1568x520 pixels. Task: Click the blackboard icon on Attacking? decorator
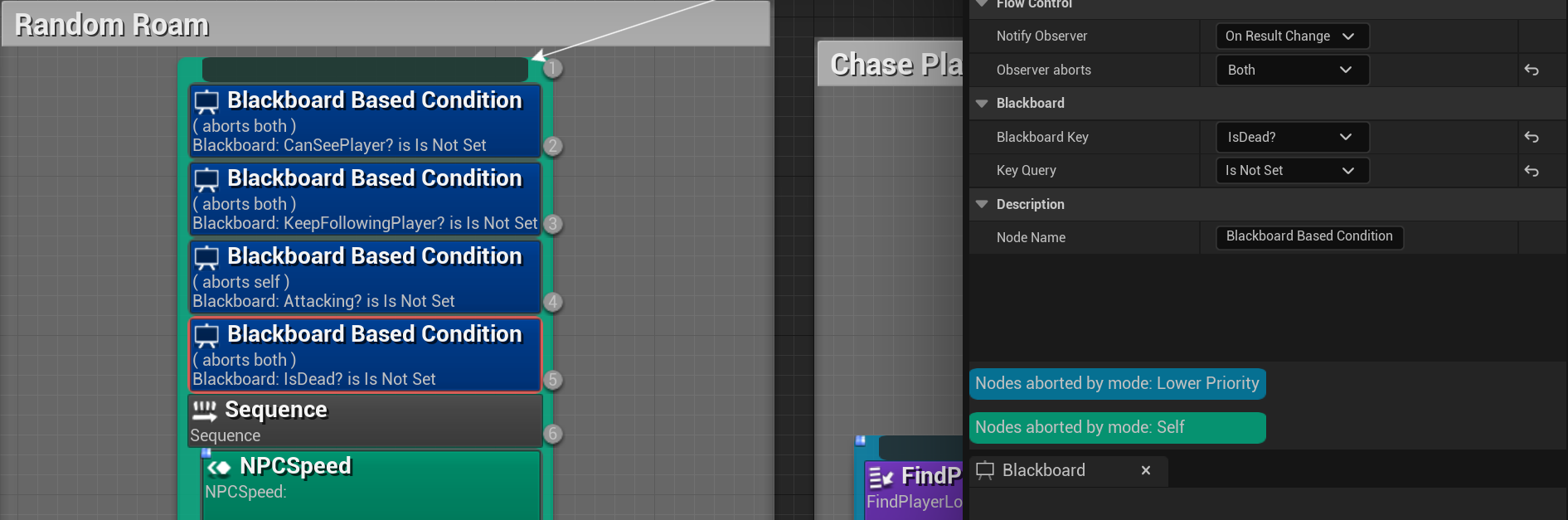coord(206,258)
